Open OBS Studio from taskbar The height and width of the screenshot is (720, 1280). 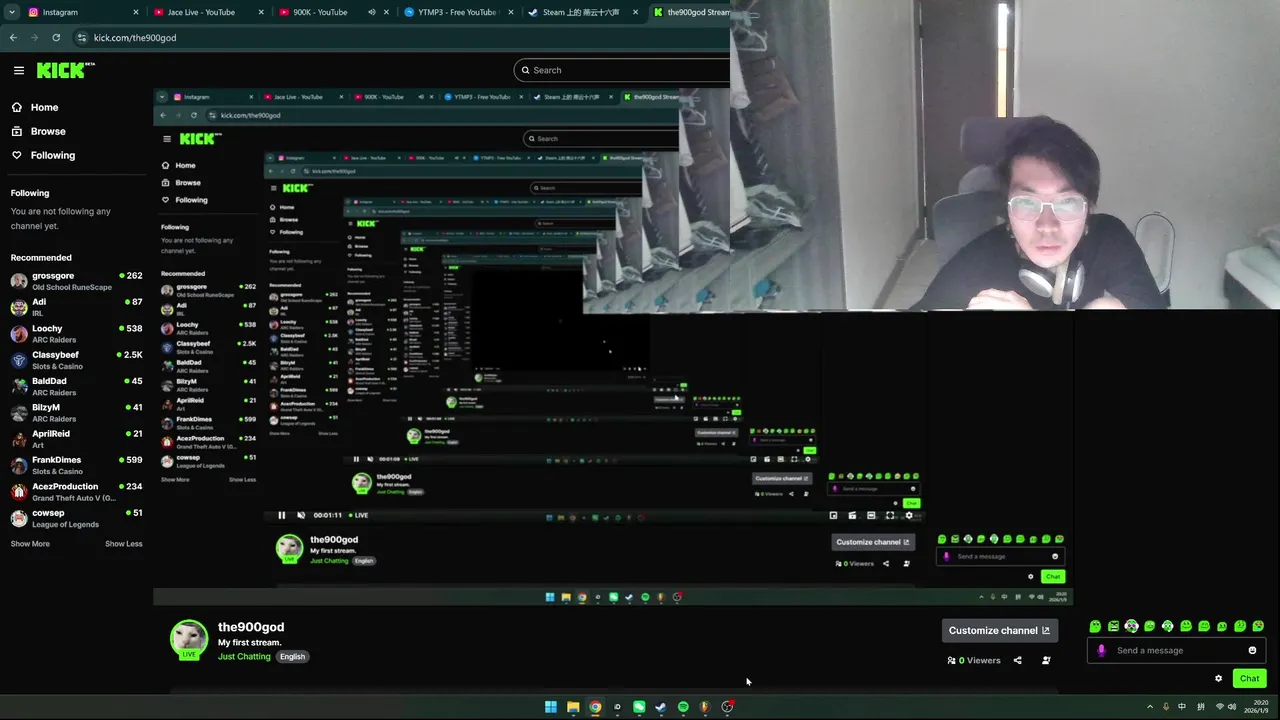(x=727, y=707)
